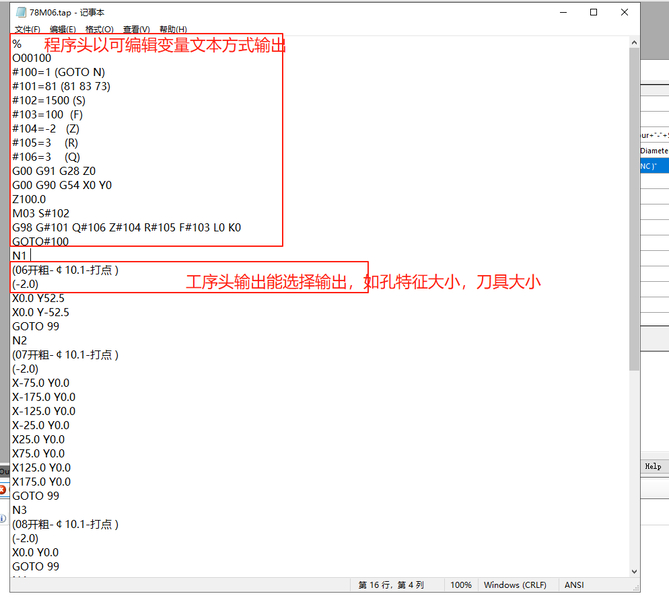Click the line Z100.0

click(29, 199)
